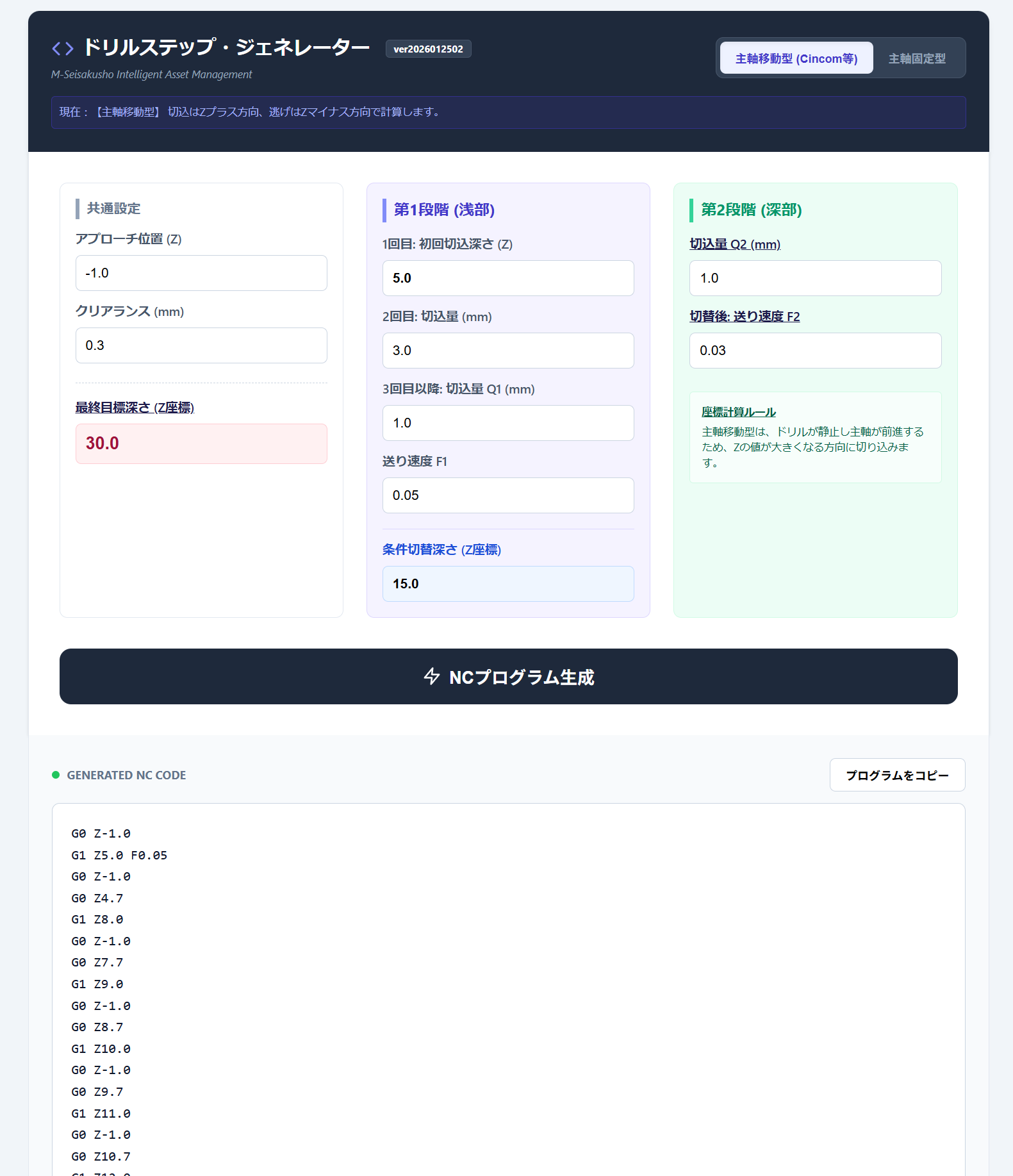Click the green status dot beside GENERATED NC CODE
The image size is (1013, 1176).
pos(56,775)
